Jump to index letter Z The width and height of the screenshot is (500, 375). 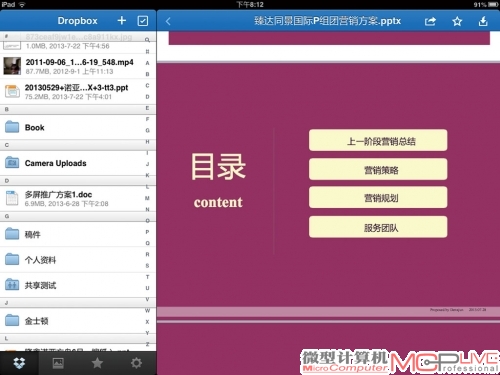point(147,344)
